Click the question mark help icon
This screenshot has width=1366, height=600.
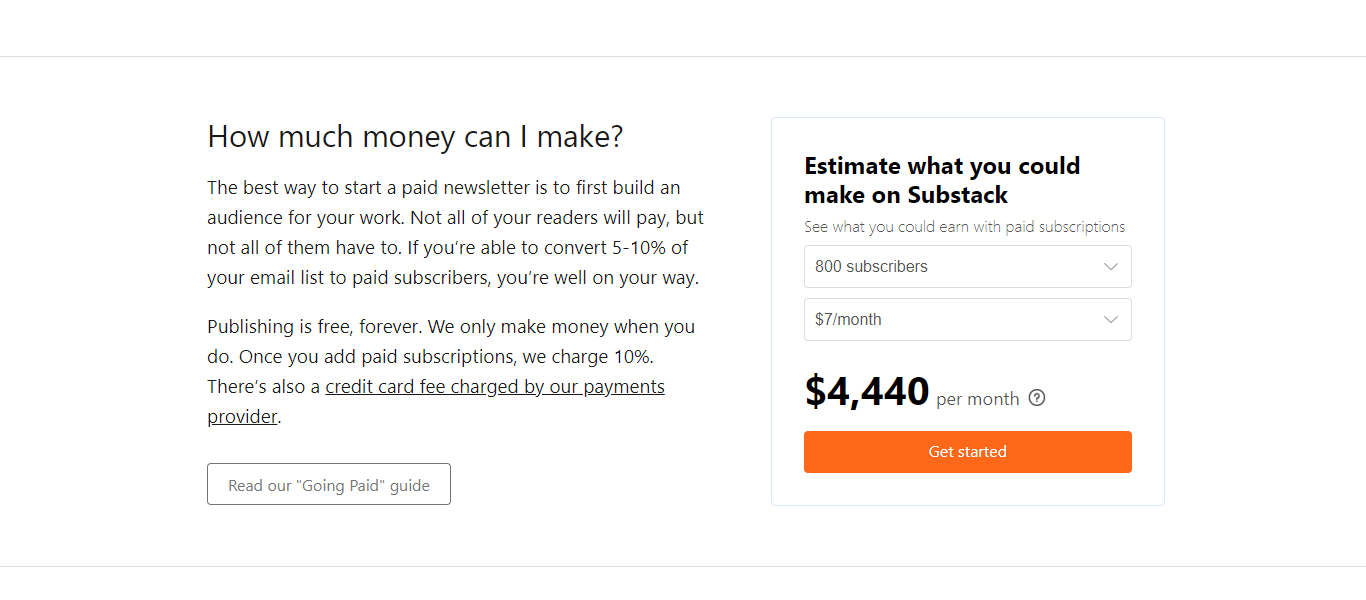pyautogui.click(x=1037, y=398)
